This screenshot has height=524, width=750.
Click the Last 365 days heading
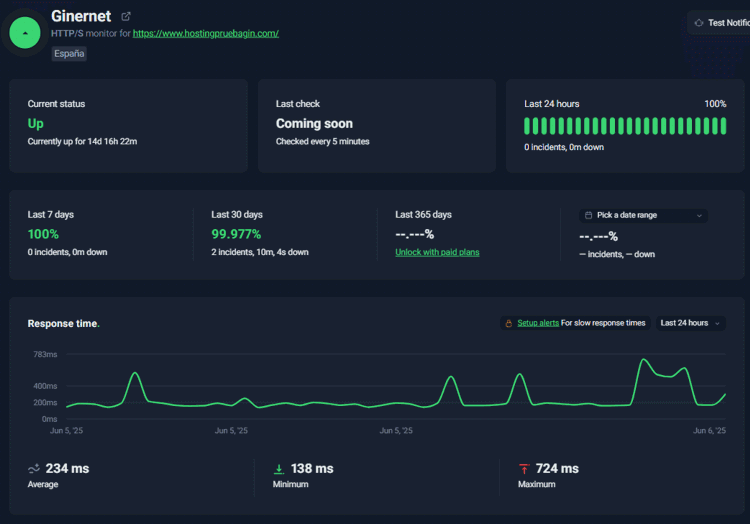(x=423, y=215)
